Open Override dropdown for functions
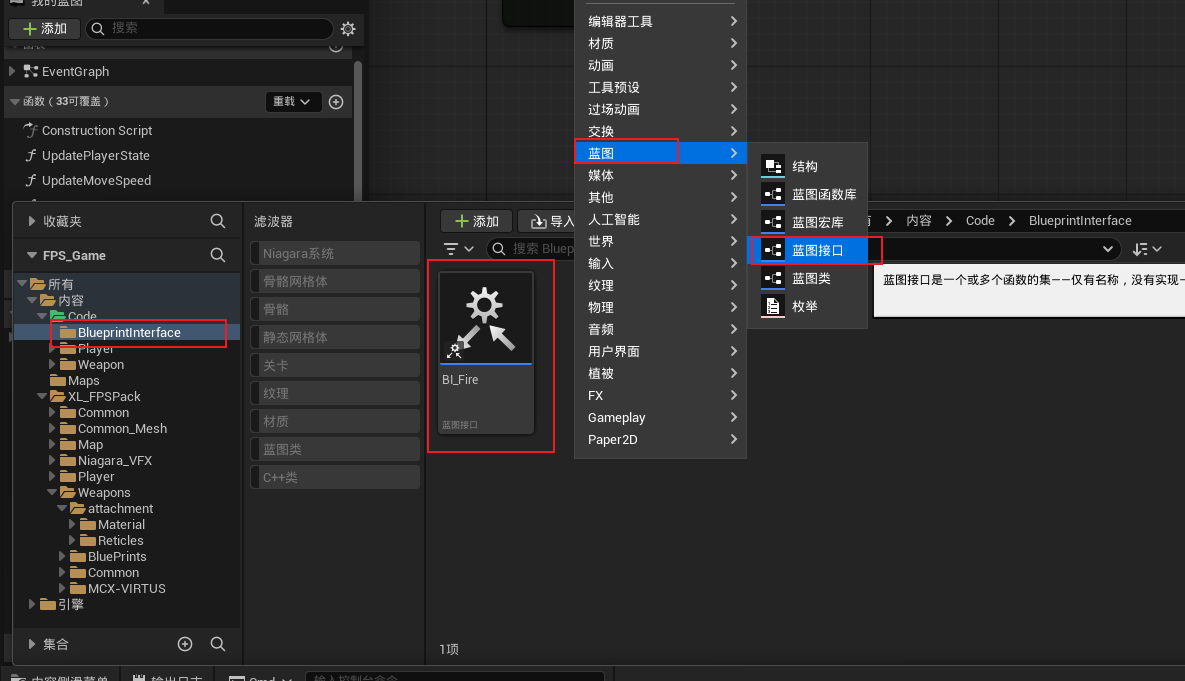The height and width of the screenshot is (681, 1185). tap(292, 101)
